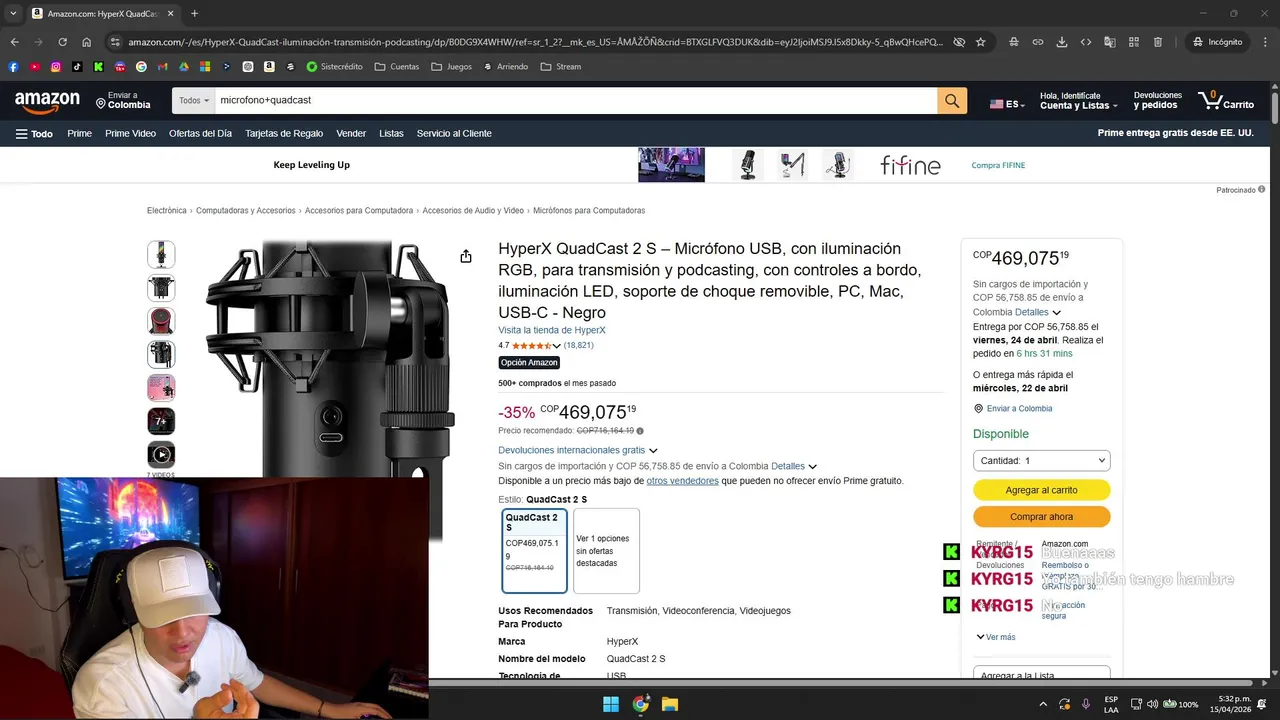Open the 'otros vendedores' link
Image resolution: width=1280 pixels, height=720 pixels.
(x=682, y=481)
